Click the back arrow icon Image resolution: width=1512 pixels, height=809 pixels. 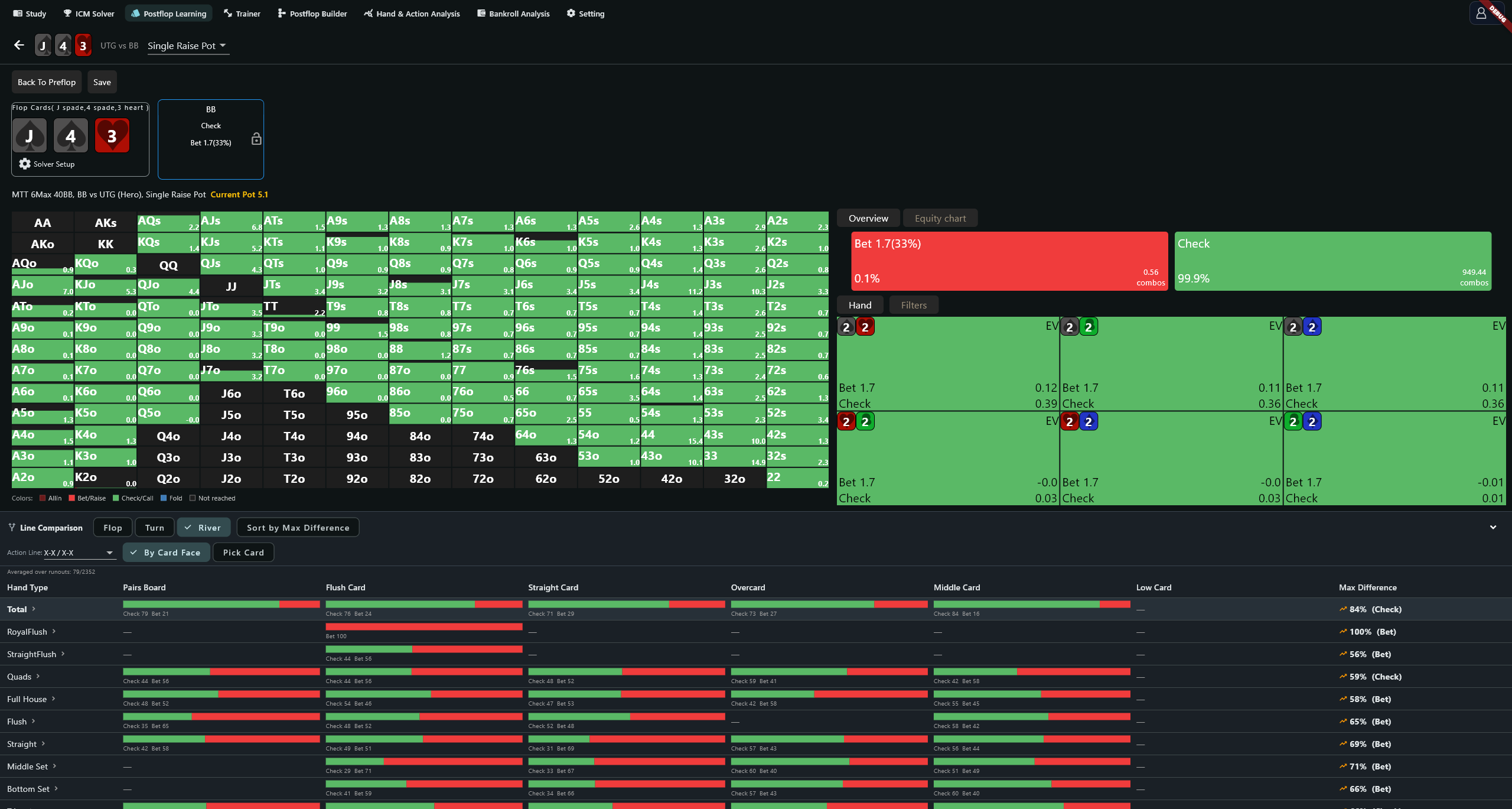pos(19,45)
